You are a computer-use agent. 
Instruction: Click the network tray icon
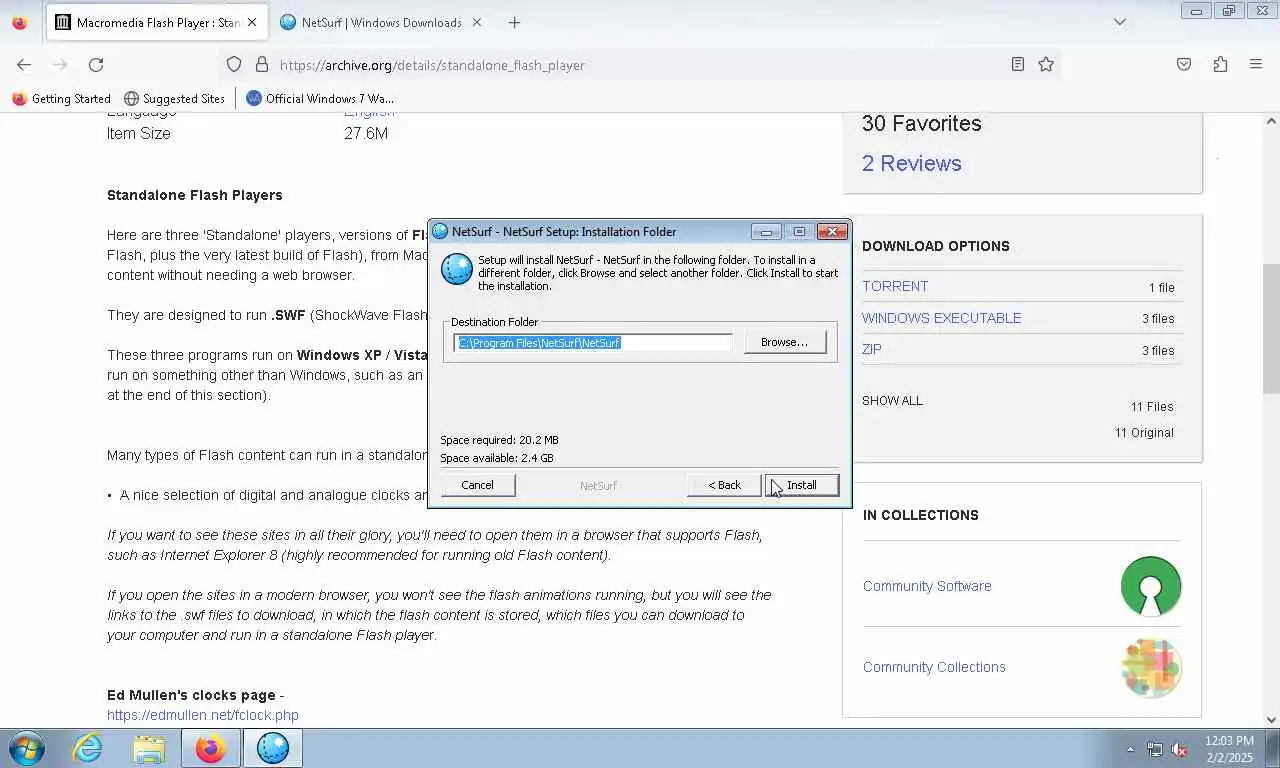click(x=1155, y=749)
